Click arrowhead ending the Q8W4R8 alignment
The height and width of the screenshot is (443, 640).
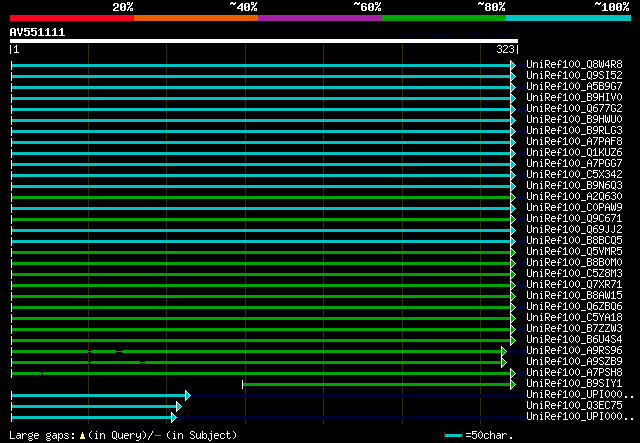pyautogui.click(x=513, y=65)
